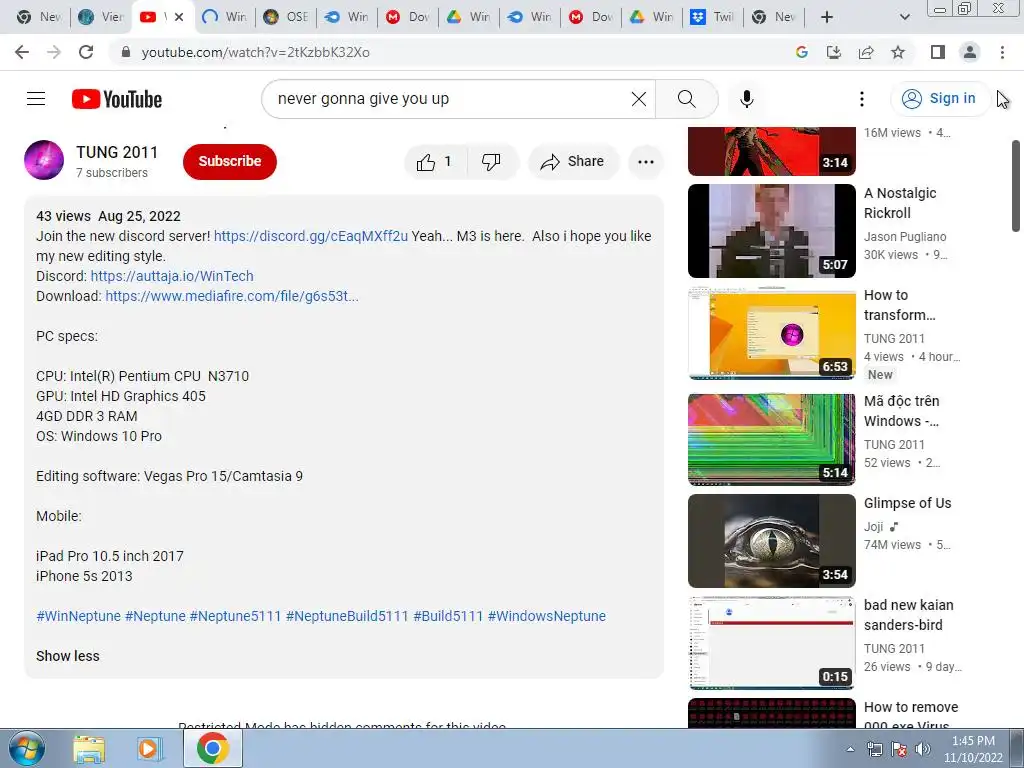
Task: Click the #WindowsNeptune hashtag
Action: [547, 616]
